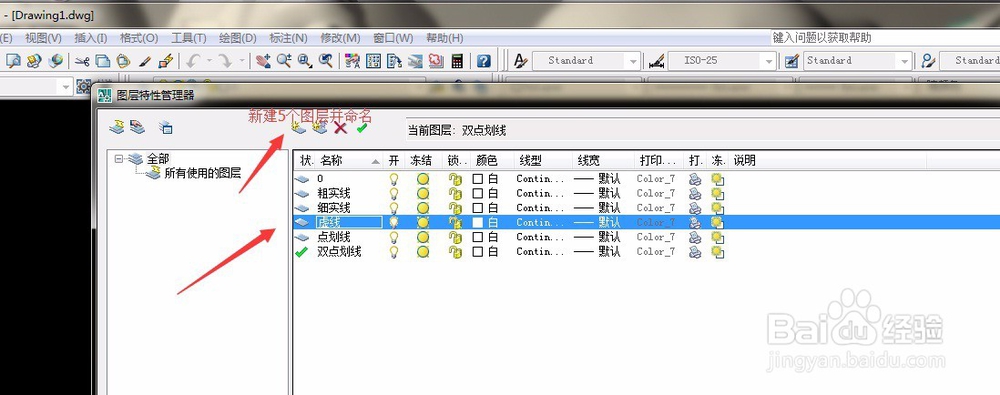This screenshot has height=395, width=1000.
Task: Open the workspace dropdown left of gear
Action: 67,86
